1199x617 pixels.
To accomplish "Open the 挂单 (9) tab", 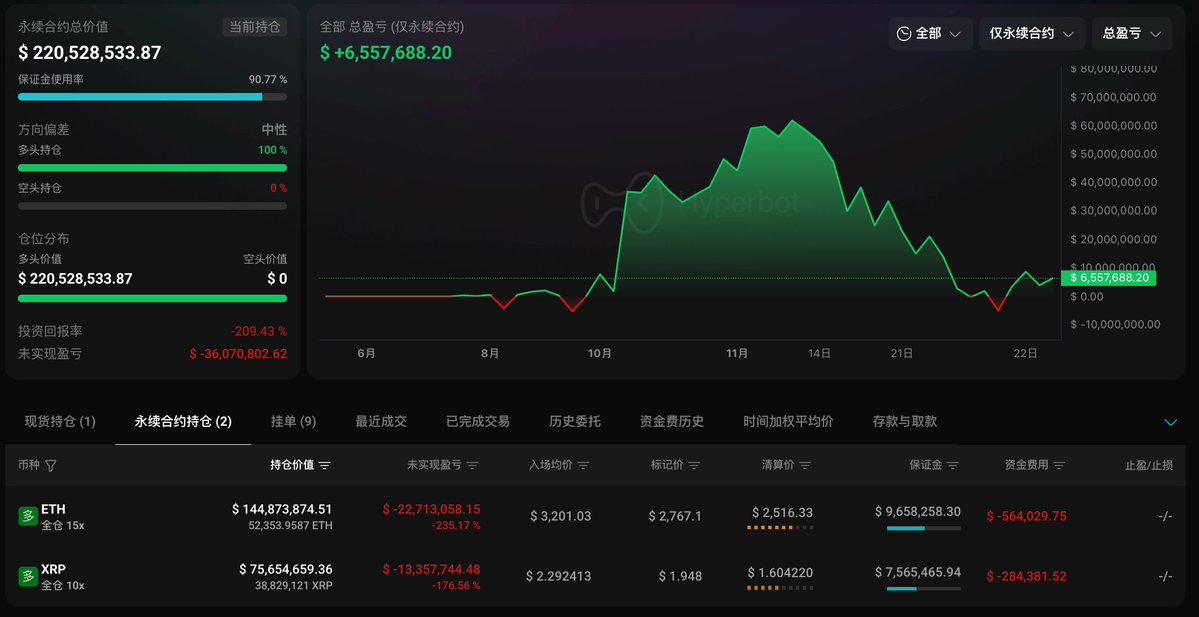I will point(293,422).
